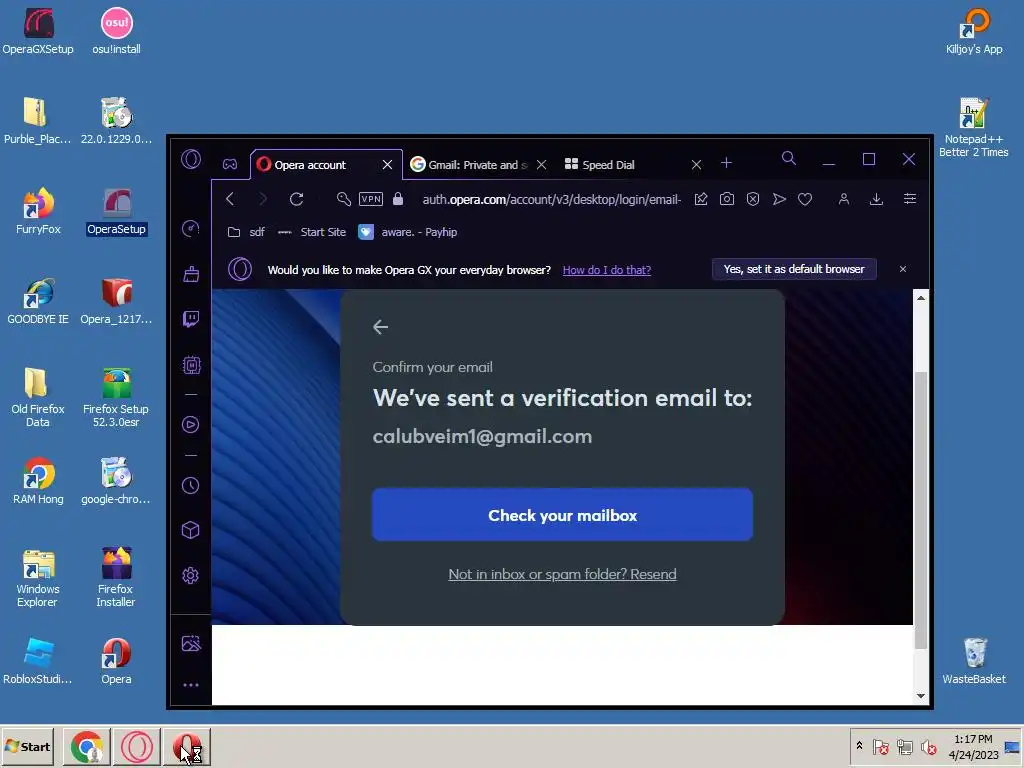
Task: Open Downloads toolbar icon
Action: click(x=876, y=199)
